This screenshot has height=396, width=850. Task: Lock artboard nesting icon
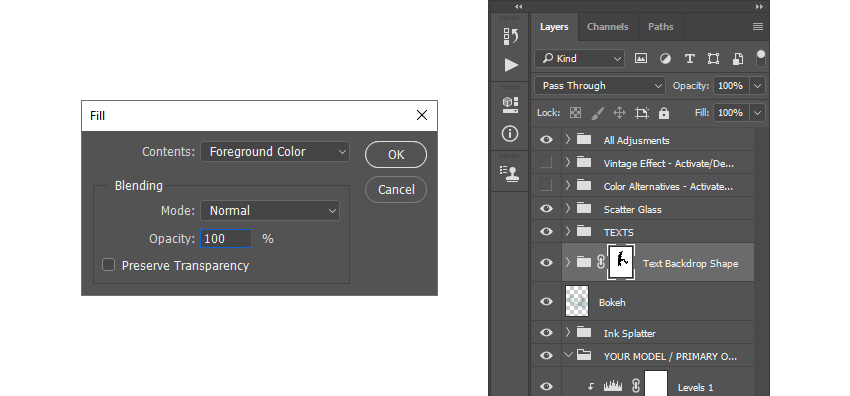coord(642,113)
